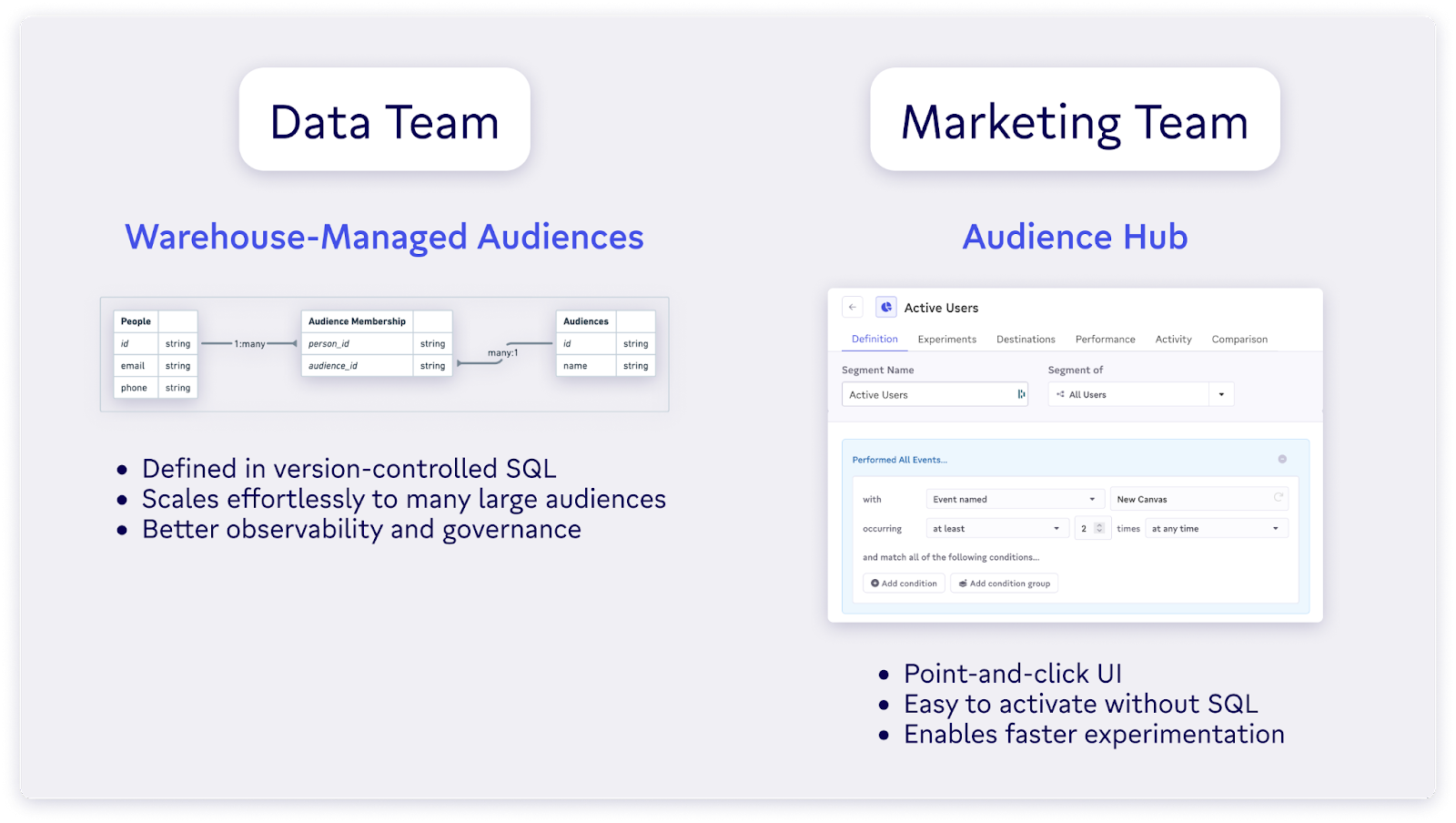Click the Add condition button
The width and height of the screenshot is (1456, 823).
(904, 584)
